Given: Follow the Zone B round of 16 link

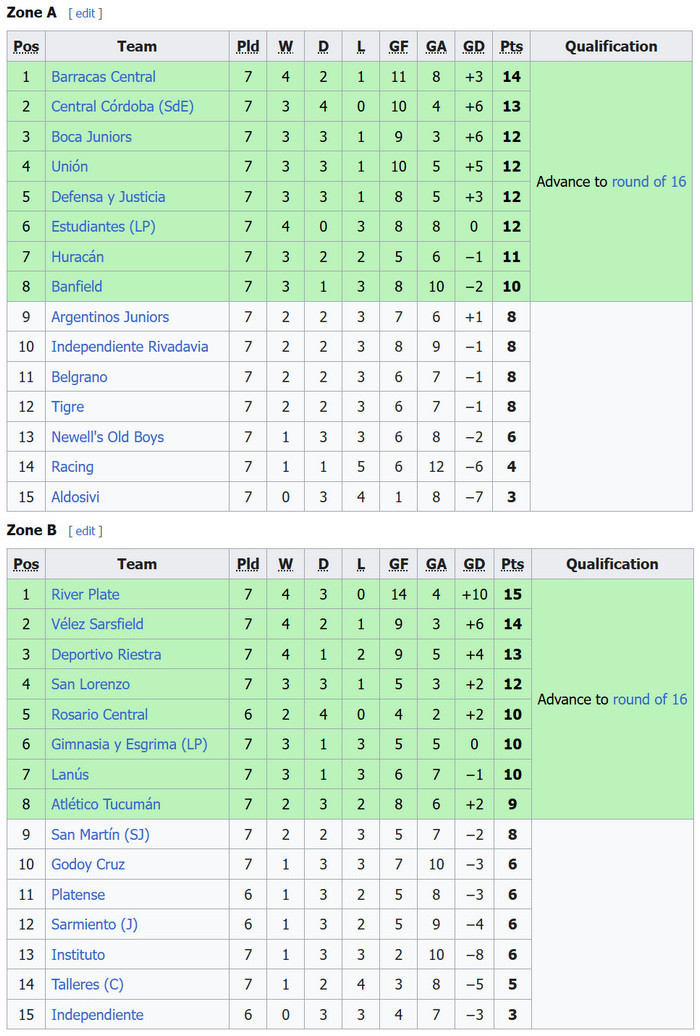Looking at the screenshot, I should click(650, 700).
